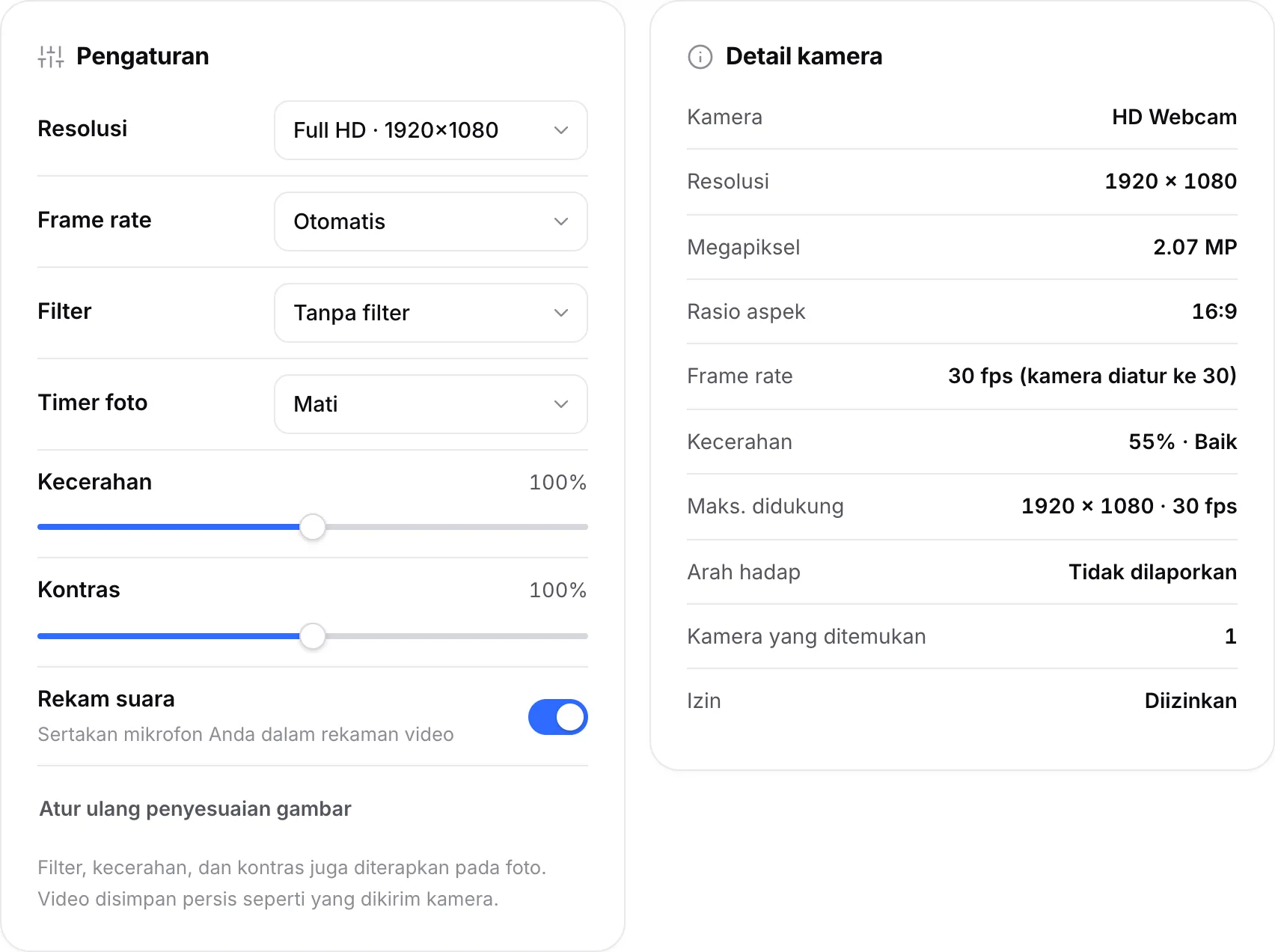
Task: Click the Rekam suara label
Action: click(106, 699)
